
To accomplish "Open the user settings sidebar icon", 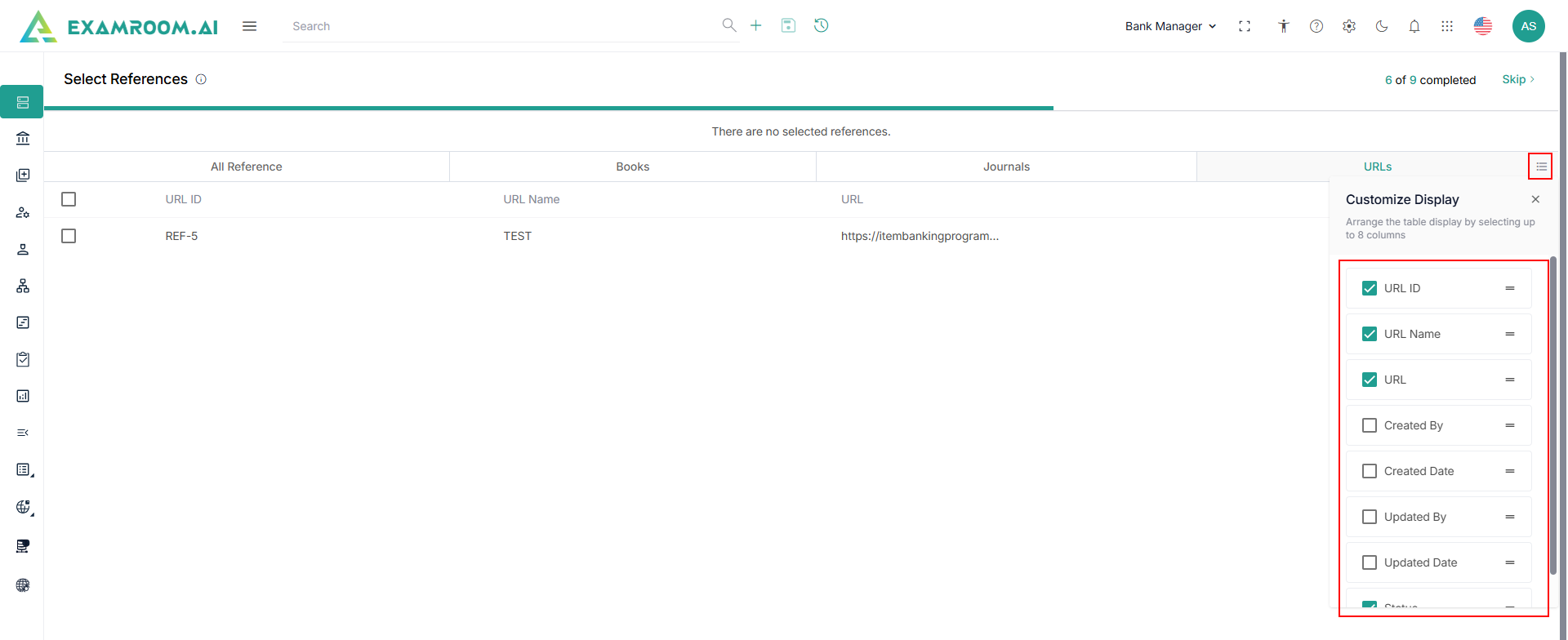I will coord(23,212).
